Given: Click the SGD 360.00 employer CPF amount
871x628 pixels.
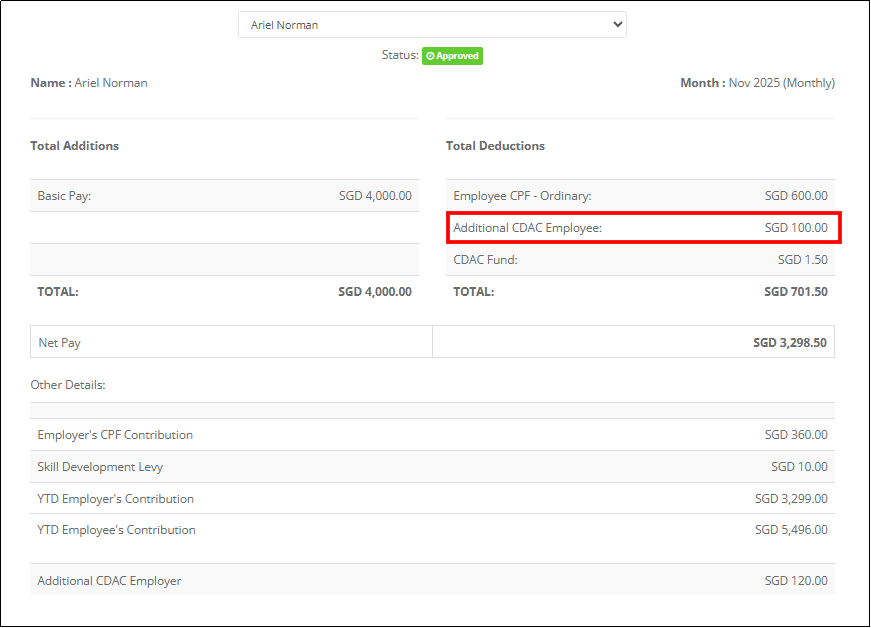Looking at the screenshot, I should click(796, 435).
